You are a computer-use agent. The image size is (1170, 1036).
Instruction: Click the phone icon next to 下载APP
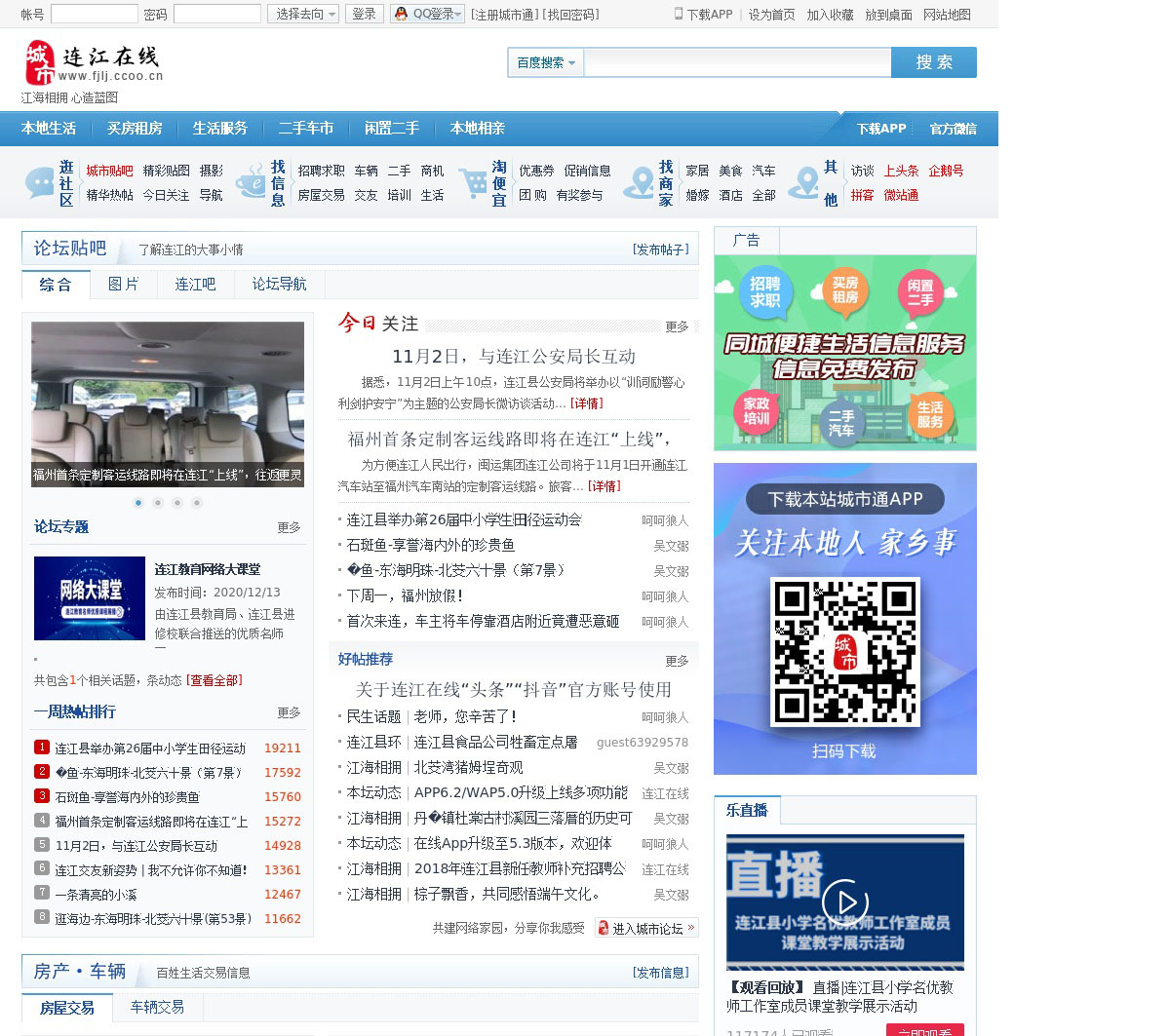[x=679, y=14]
